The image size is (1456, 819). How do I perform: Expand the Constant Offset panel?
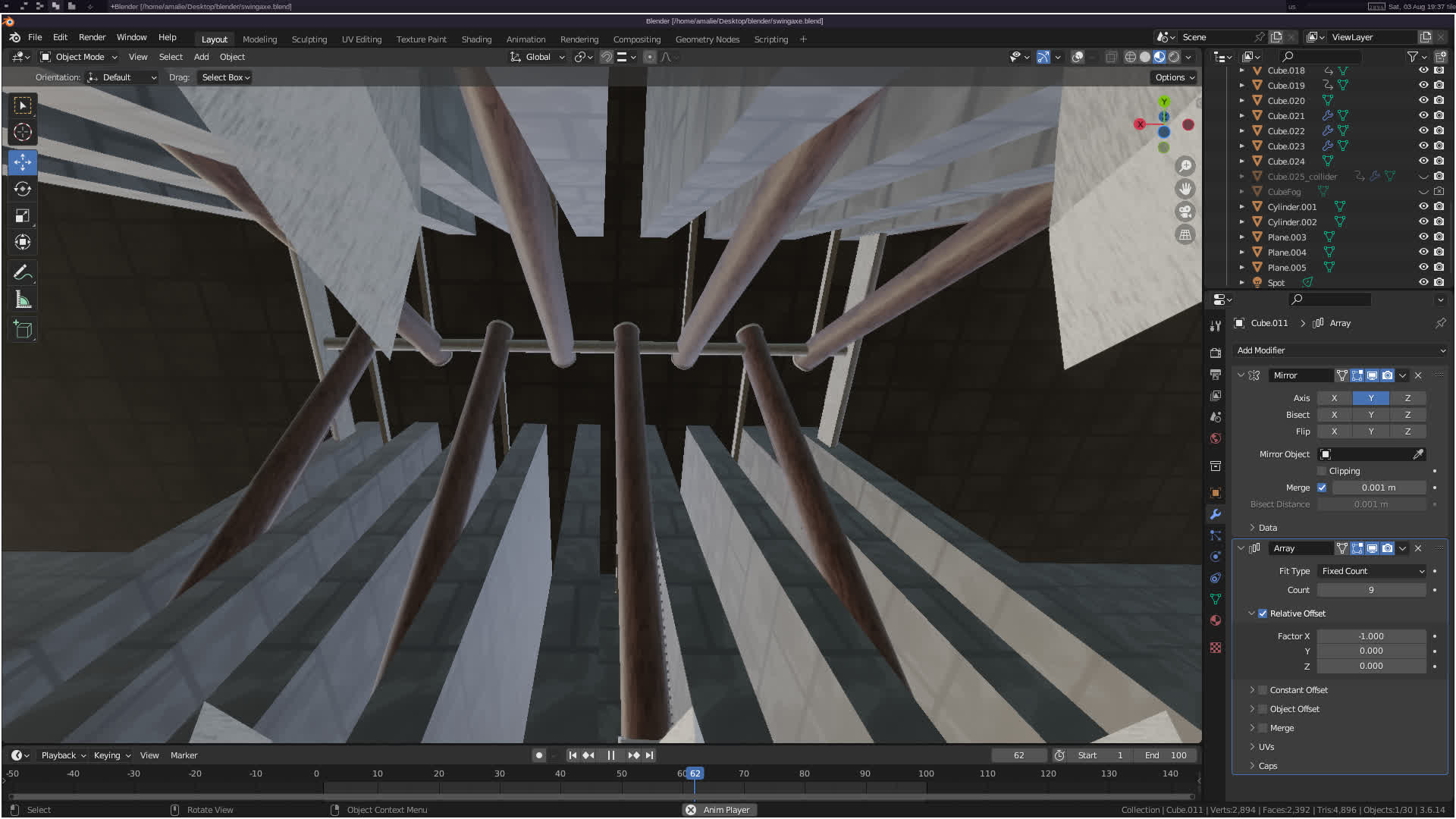pyautogui.click(x=1252, y=690)
